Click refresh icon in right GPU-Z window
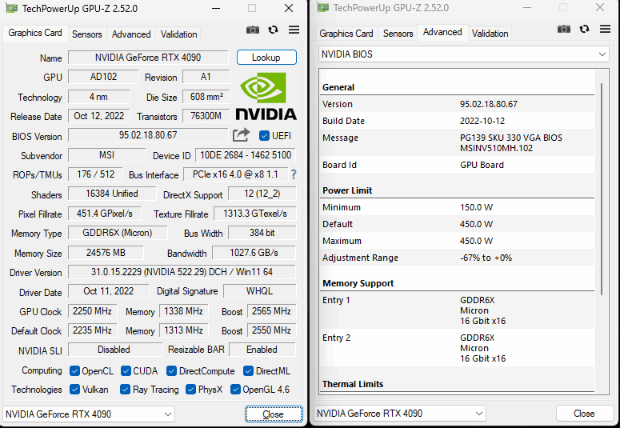The height and width of the screenshot is (428, 620). [584, 29]
